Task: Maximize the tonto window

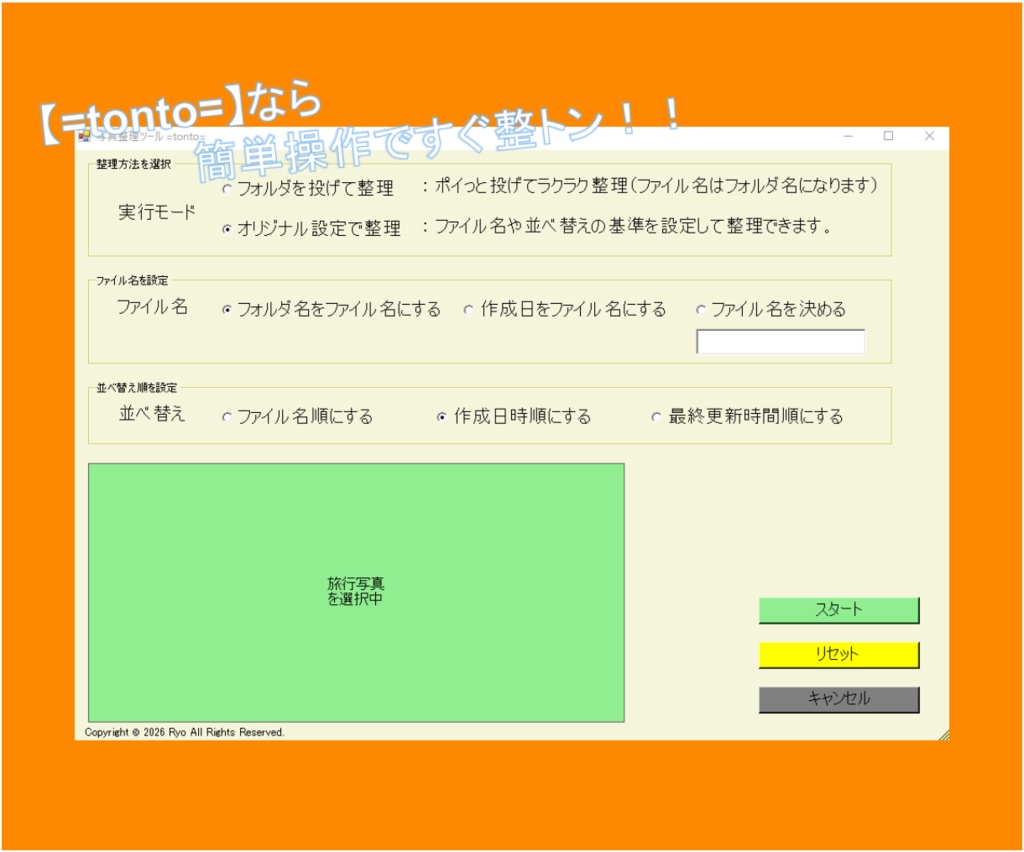Action: click(887, 136)
